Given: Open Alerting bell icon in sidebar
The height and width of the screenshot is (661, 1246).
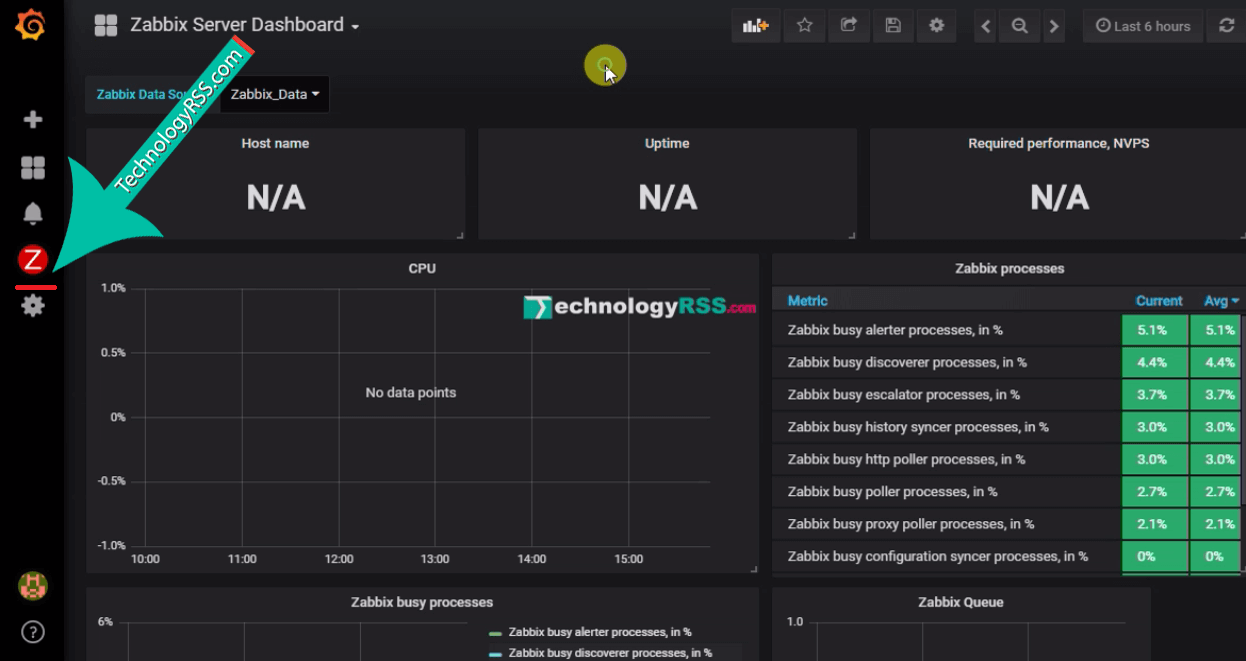Looking at the screenshot, I should (33, 213).
